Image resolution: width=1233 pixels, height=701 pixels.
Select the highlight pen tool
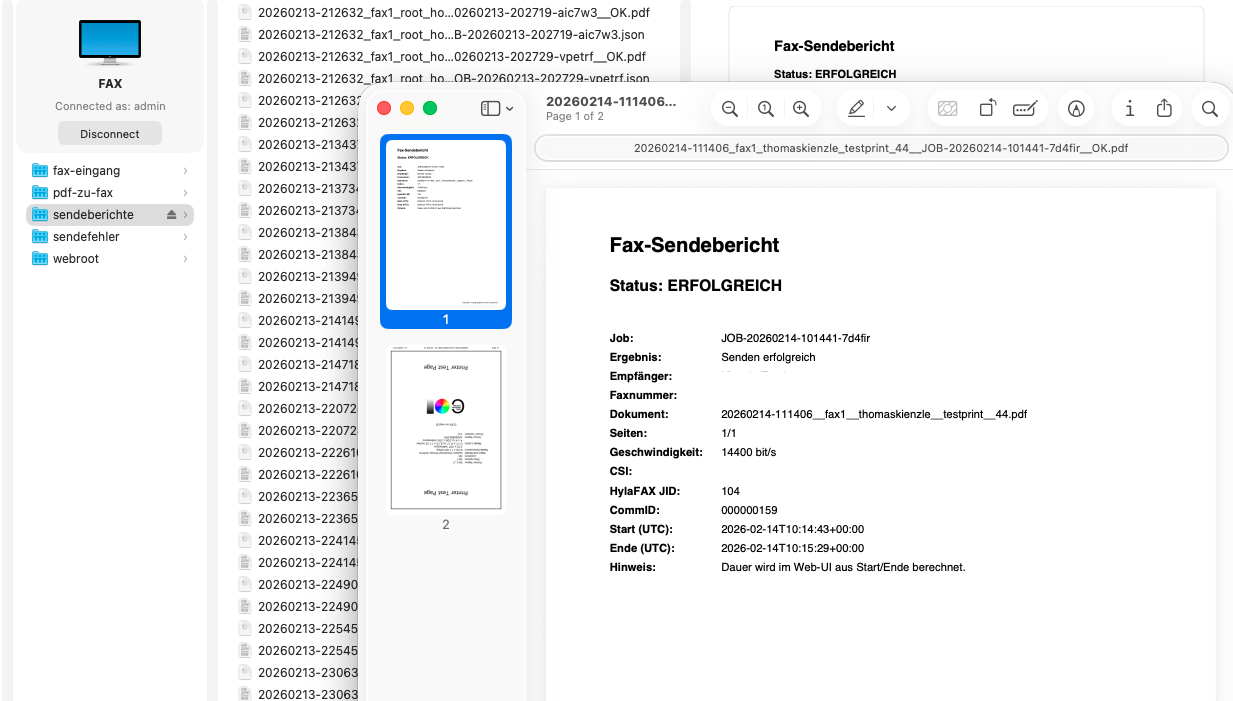pyautogui.click(x=856, y=109)
